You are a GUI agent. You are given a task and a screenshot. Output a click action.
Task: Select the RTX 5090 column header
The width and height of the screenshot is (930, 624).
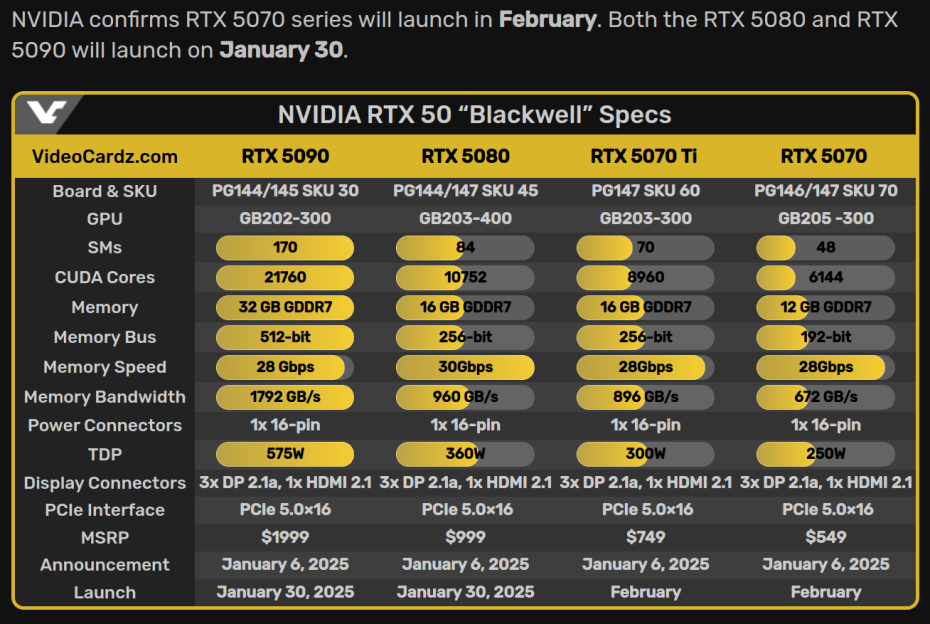click(285, 156)
